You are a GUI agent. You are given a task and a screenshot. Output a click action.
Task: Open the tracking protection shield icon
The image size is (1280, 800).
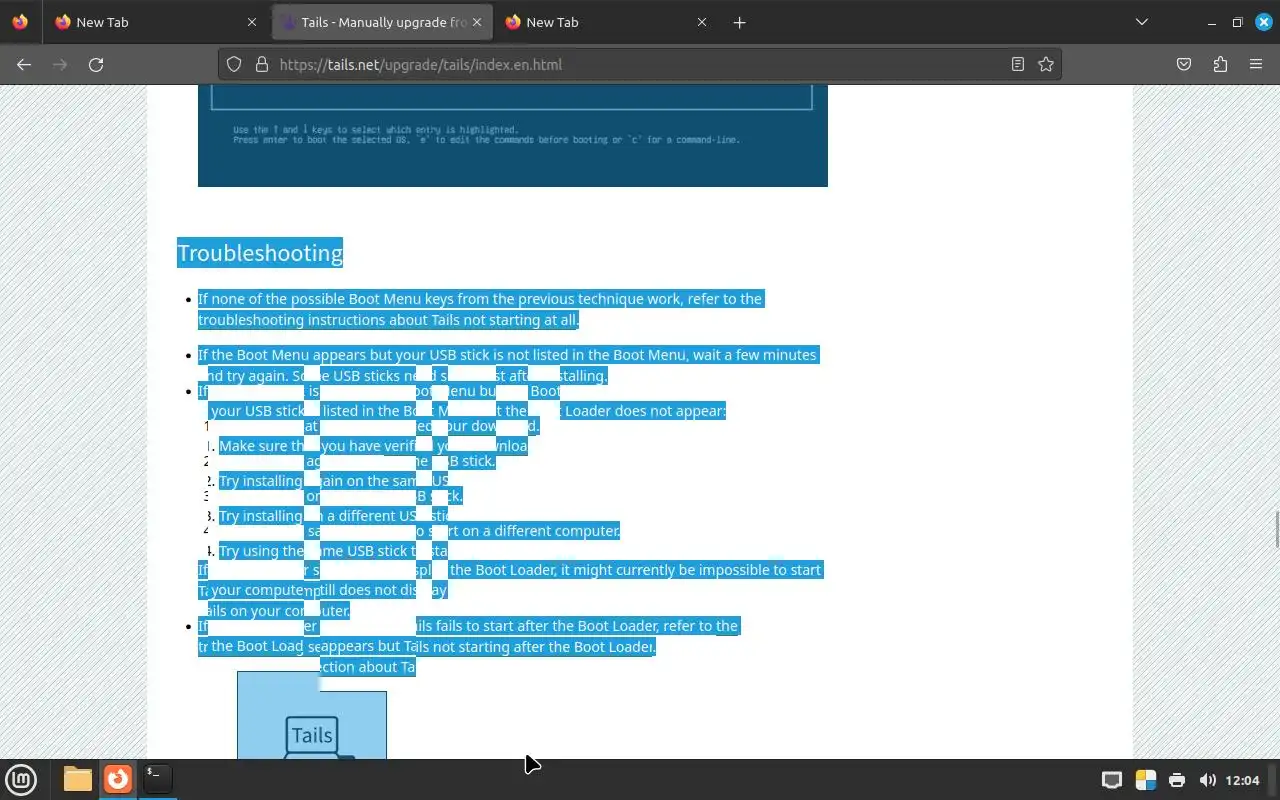234,64
